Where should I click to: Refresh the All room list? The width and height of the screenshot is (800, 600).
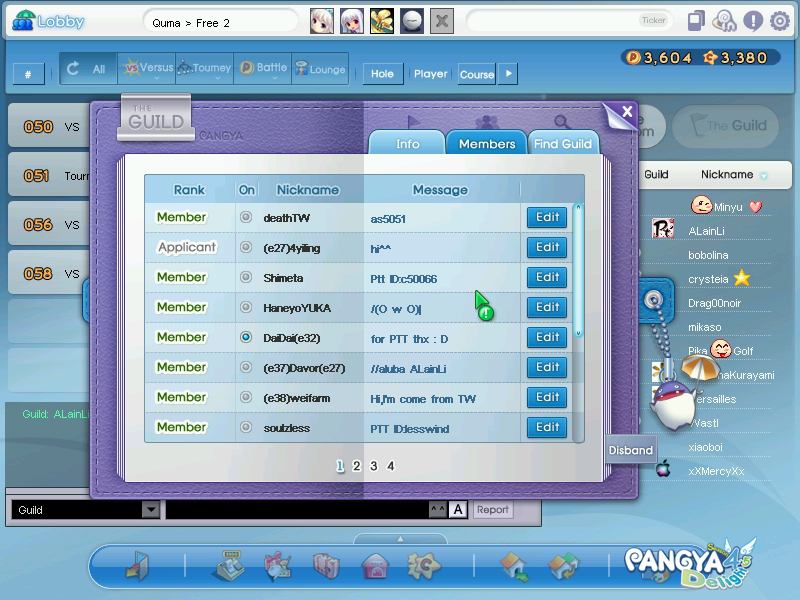coord(88,69)
